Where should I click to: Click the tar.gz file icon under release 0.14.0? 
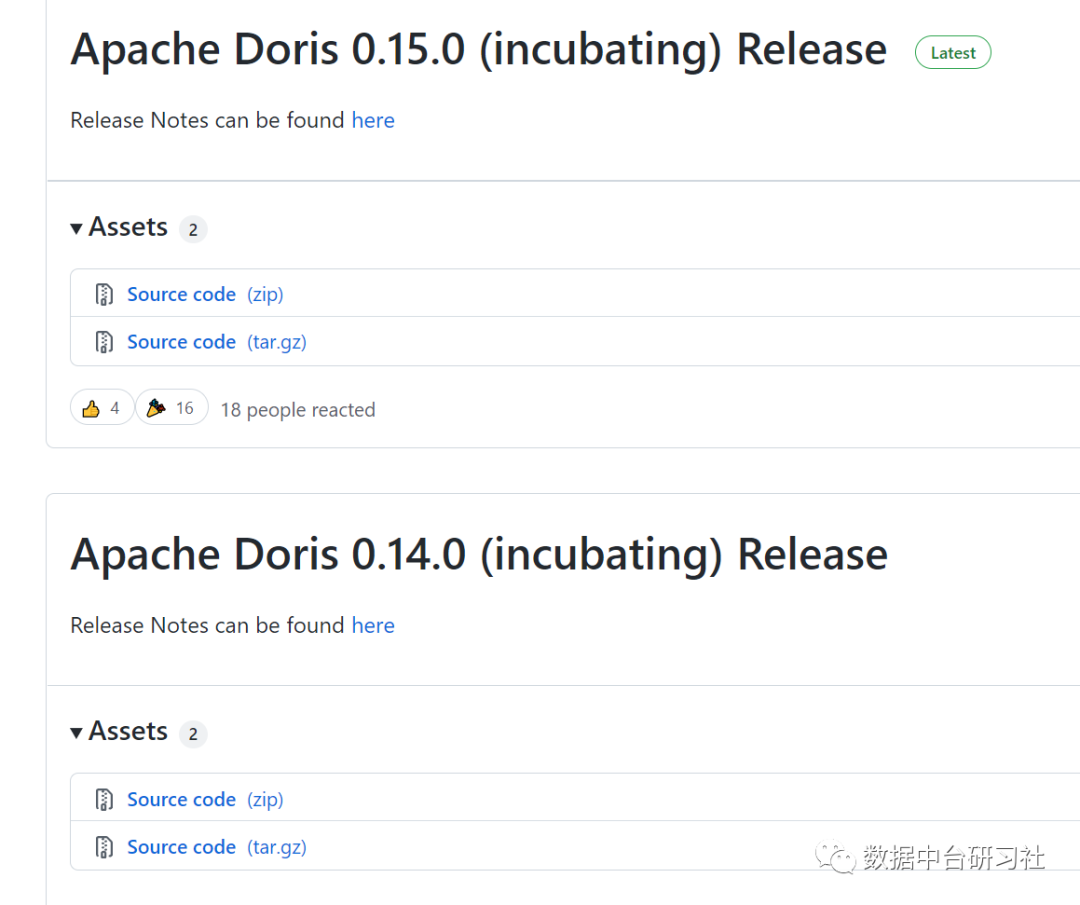click(x=104, y=846)
